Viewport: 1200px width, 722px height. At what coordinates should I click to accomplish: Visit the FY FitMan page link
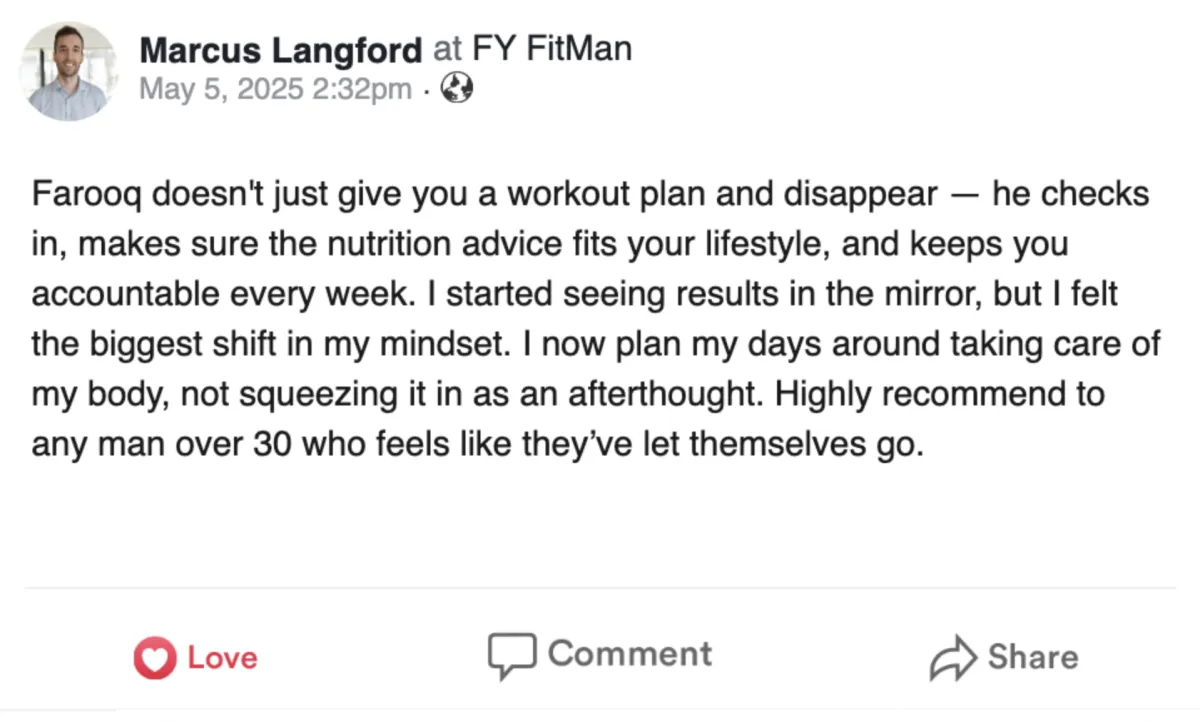[x=552, y=48]
